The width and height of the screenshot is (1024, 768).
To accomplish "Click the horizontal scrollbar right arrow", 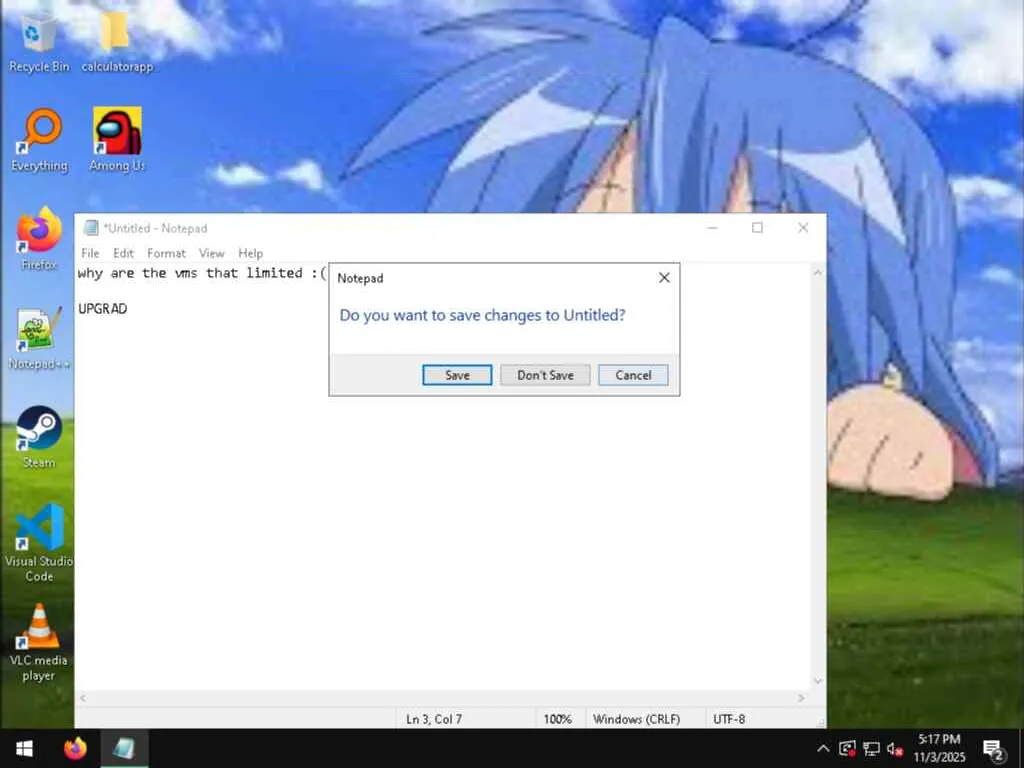I will pyautogui.click(x=801, y=698).
